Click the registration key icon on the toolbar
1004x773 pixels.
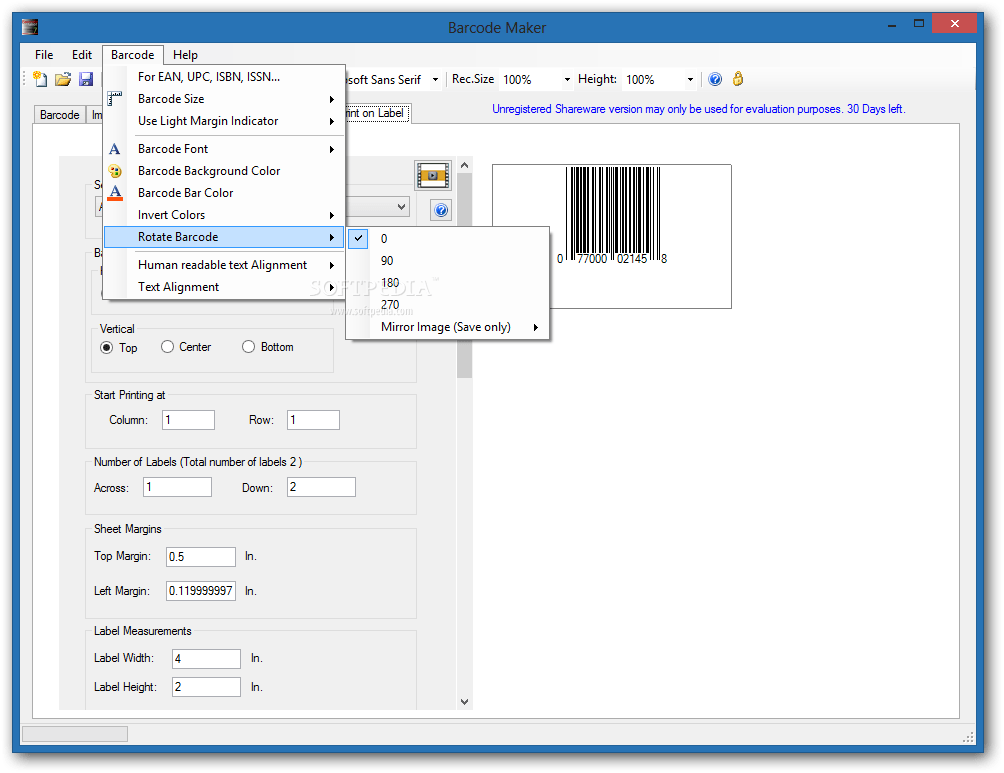pyautogui.click(x=737, y=78)
